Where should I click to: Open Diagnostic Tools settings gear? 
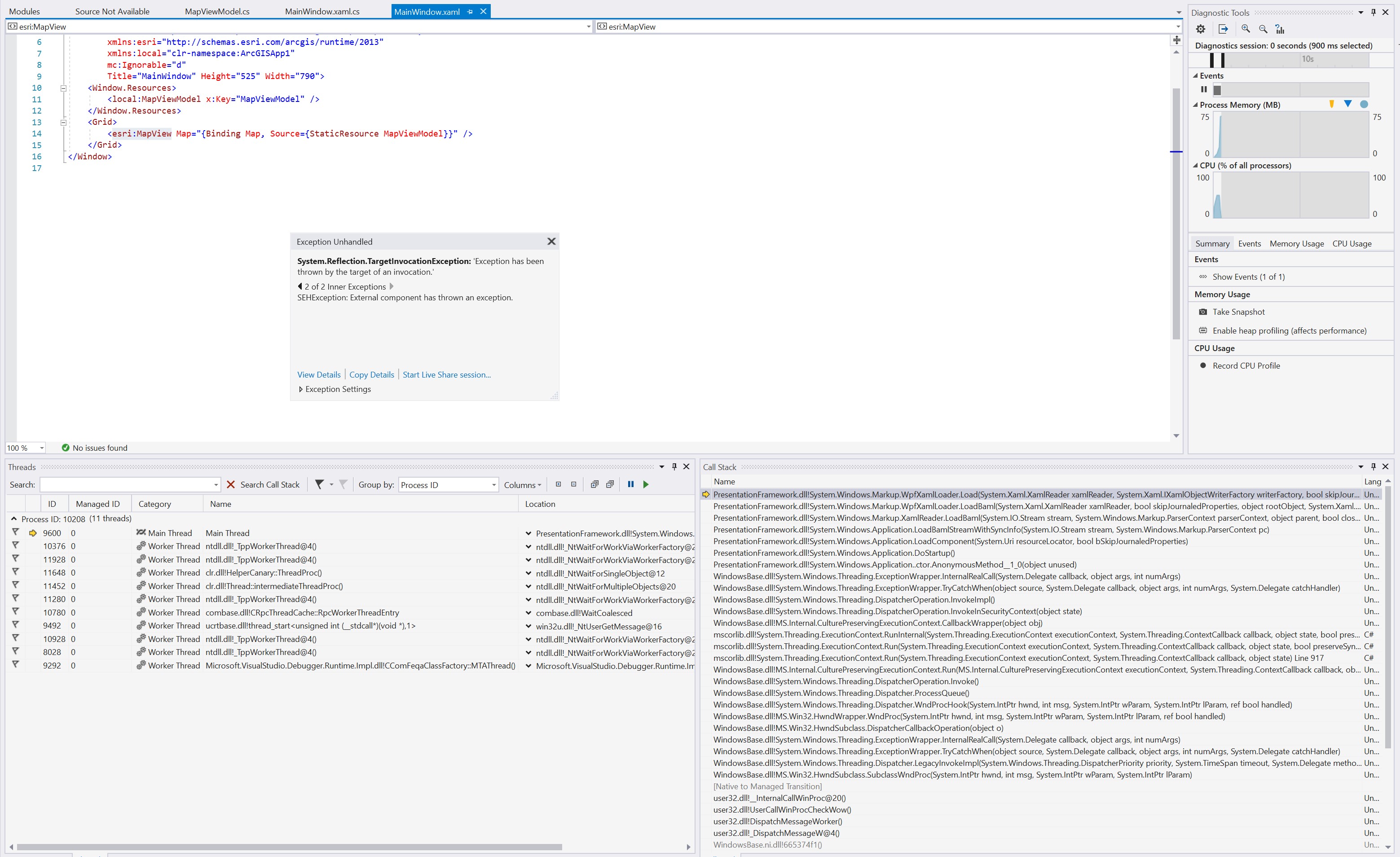1201,29
